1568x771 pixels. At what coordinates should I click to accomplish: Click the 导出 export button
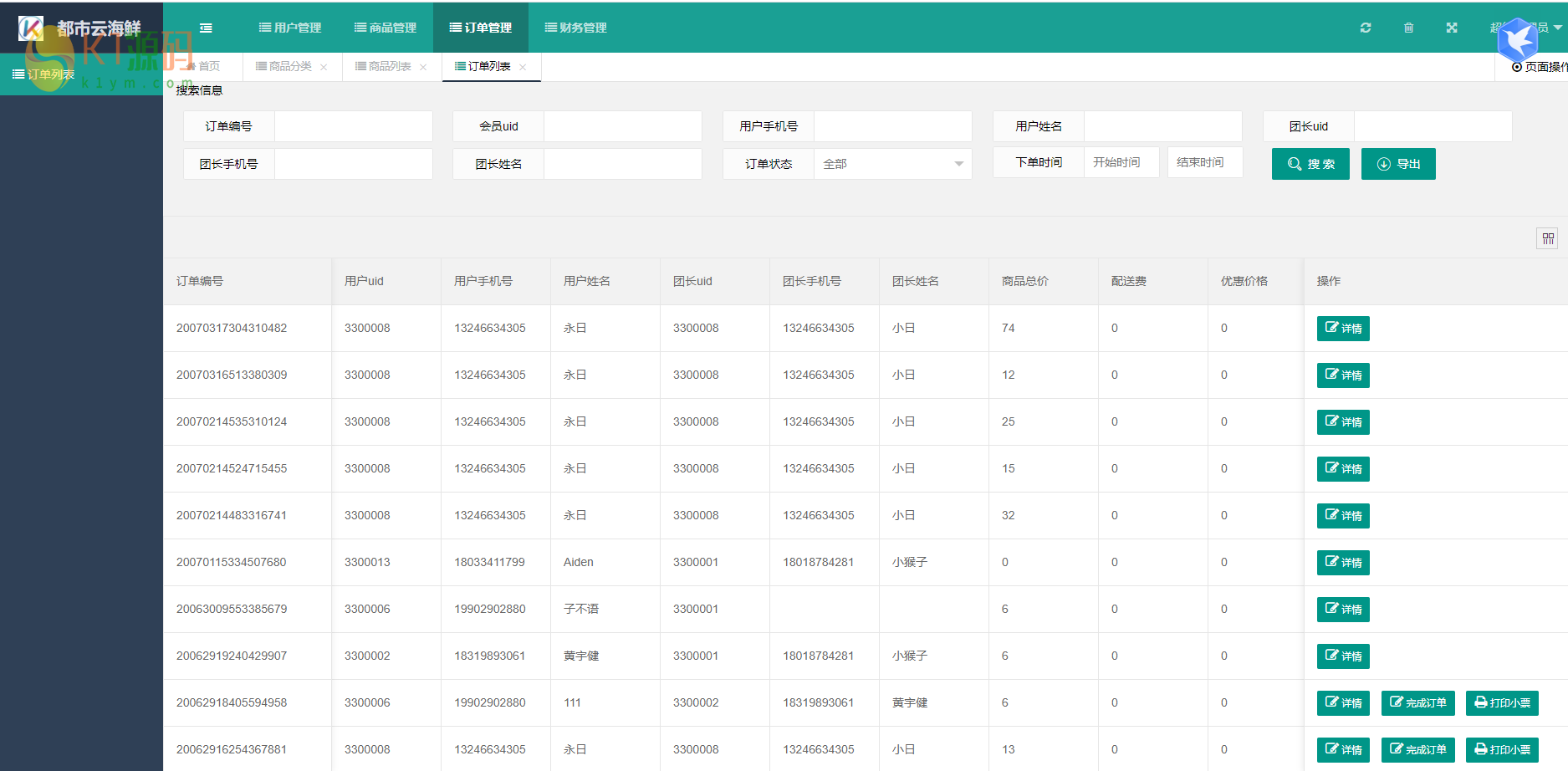pyautogui.click(x=1398, y=164)
